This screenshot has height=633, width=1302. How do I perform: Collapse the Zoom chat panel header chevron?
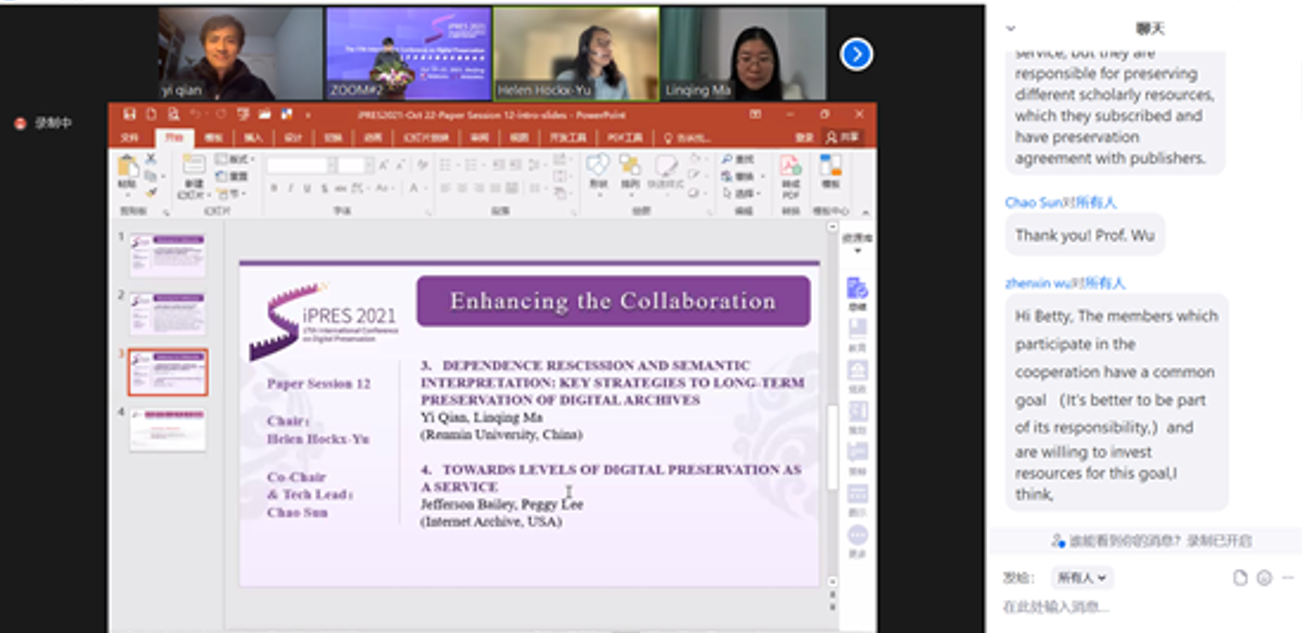[1011, 29]
